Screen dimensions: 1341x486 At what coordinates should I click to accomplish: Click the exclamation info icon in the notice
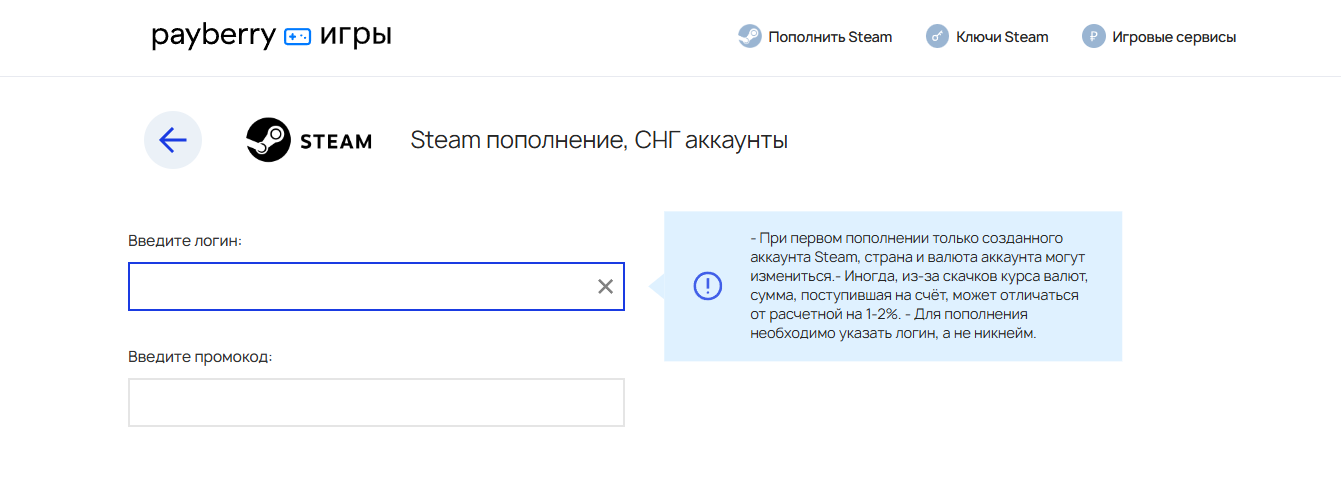(x=707, y=286)
